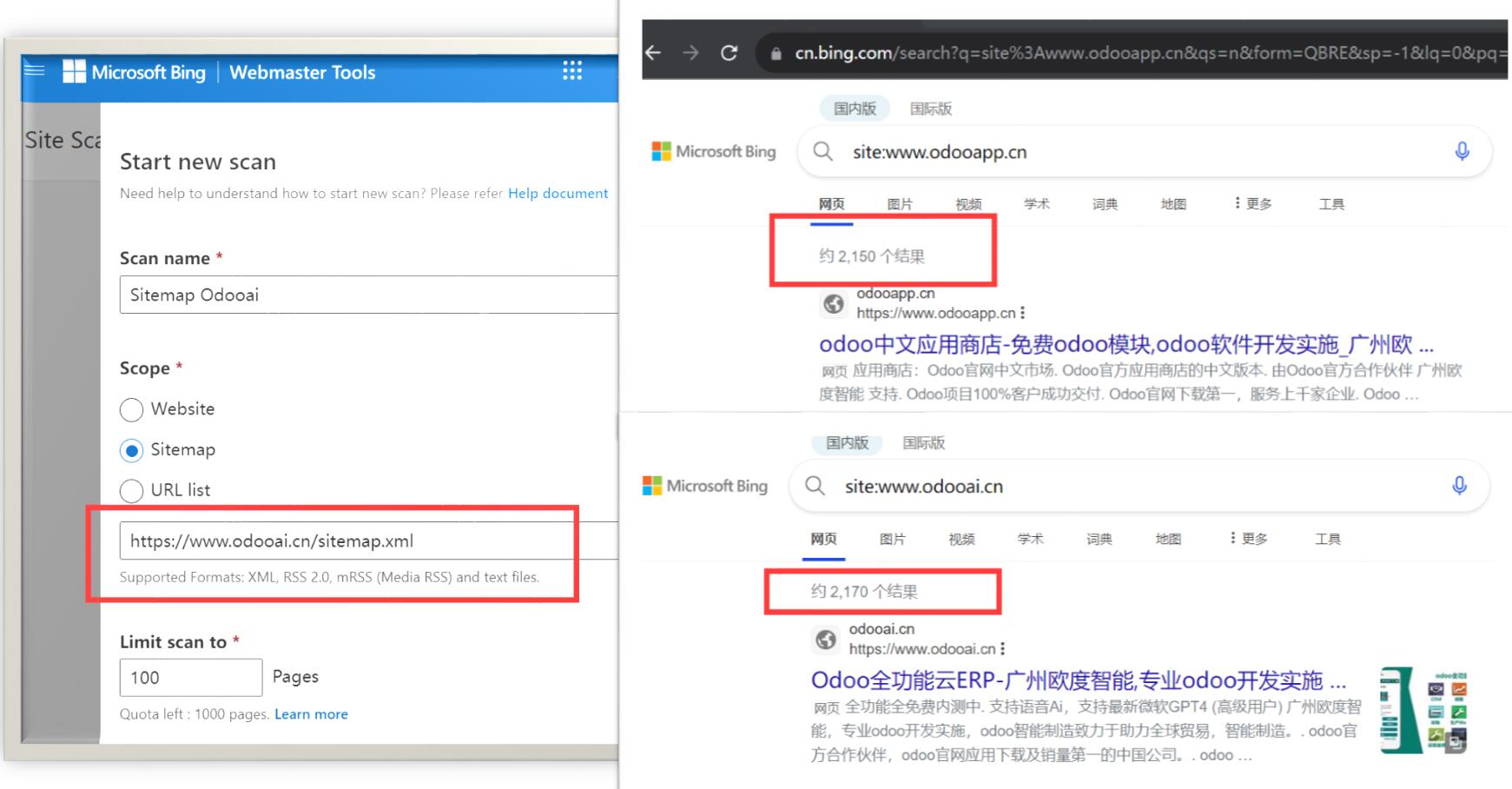Reload the Bing search page

coord(730,53)
